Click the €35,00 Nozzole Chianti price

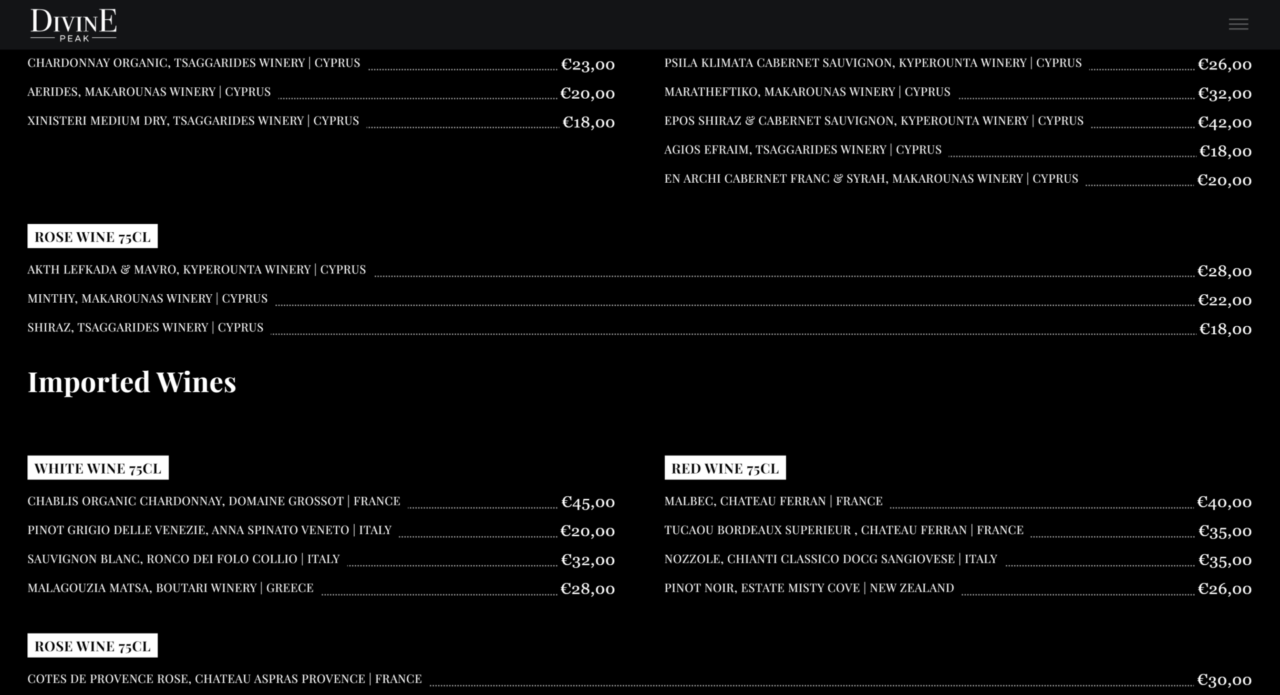(x=1225, y=560)
